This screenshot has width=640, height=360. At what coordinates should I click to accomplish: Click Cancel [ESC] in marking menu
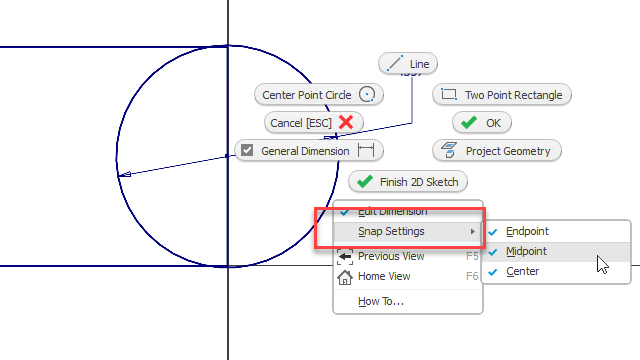[x=313, y=122]
